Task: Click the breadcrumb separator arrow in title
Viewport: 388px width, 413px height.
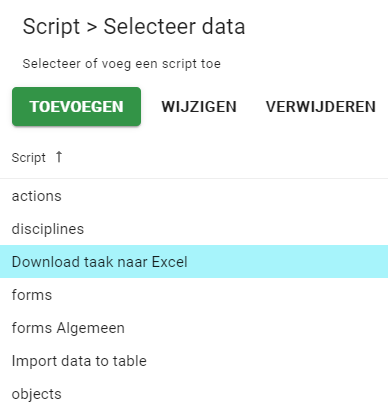Action: tap(92, 27)
